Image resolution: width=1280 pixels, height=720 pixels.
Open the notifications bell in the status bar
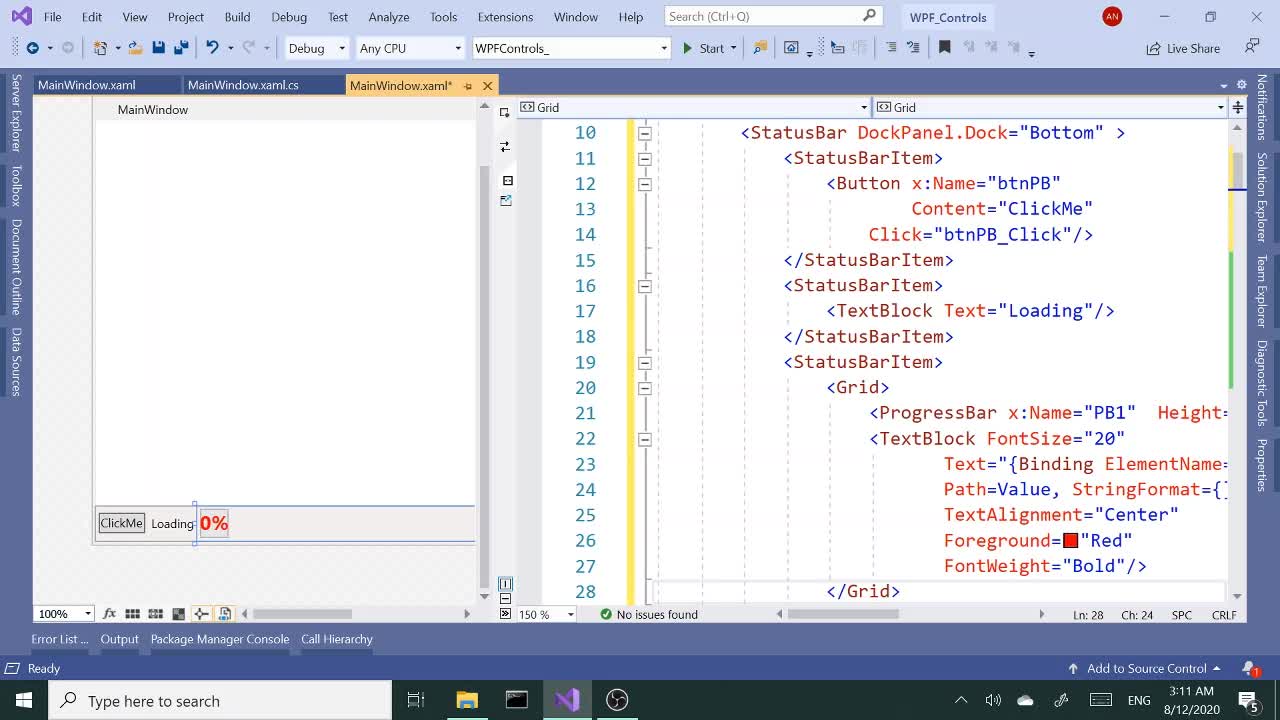1250,668
